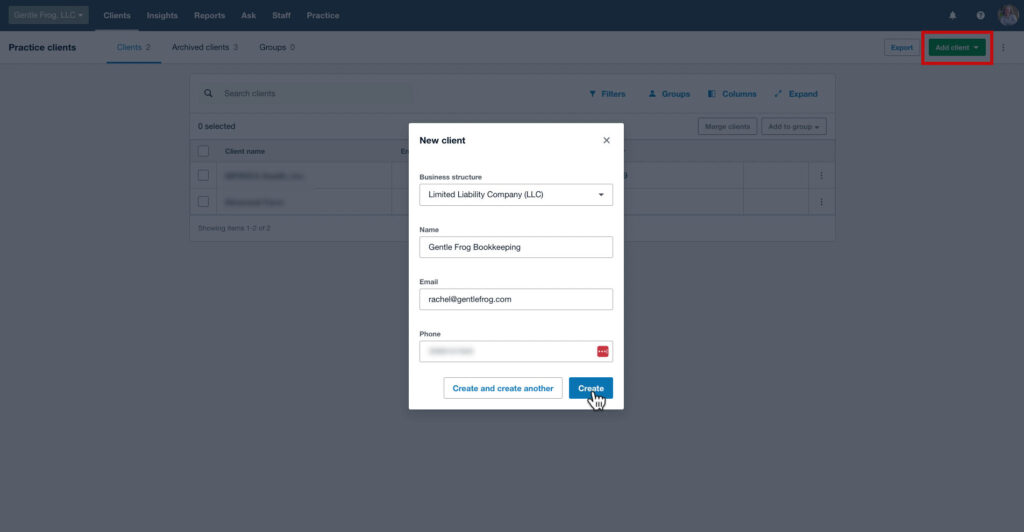
Task: Click the blue Create button
Action: click(590, 388)
